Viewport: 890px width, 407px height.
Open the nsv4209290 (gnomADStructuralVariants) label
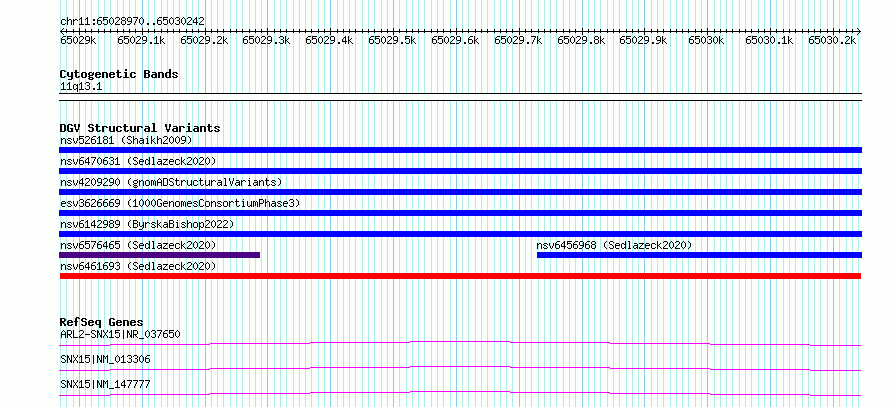(x=171, y=182)
